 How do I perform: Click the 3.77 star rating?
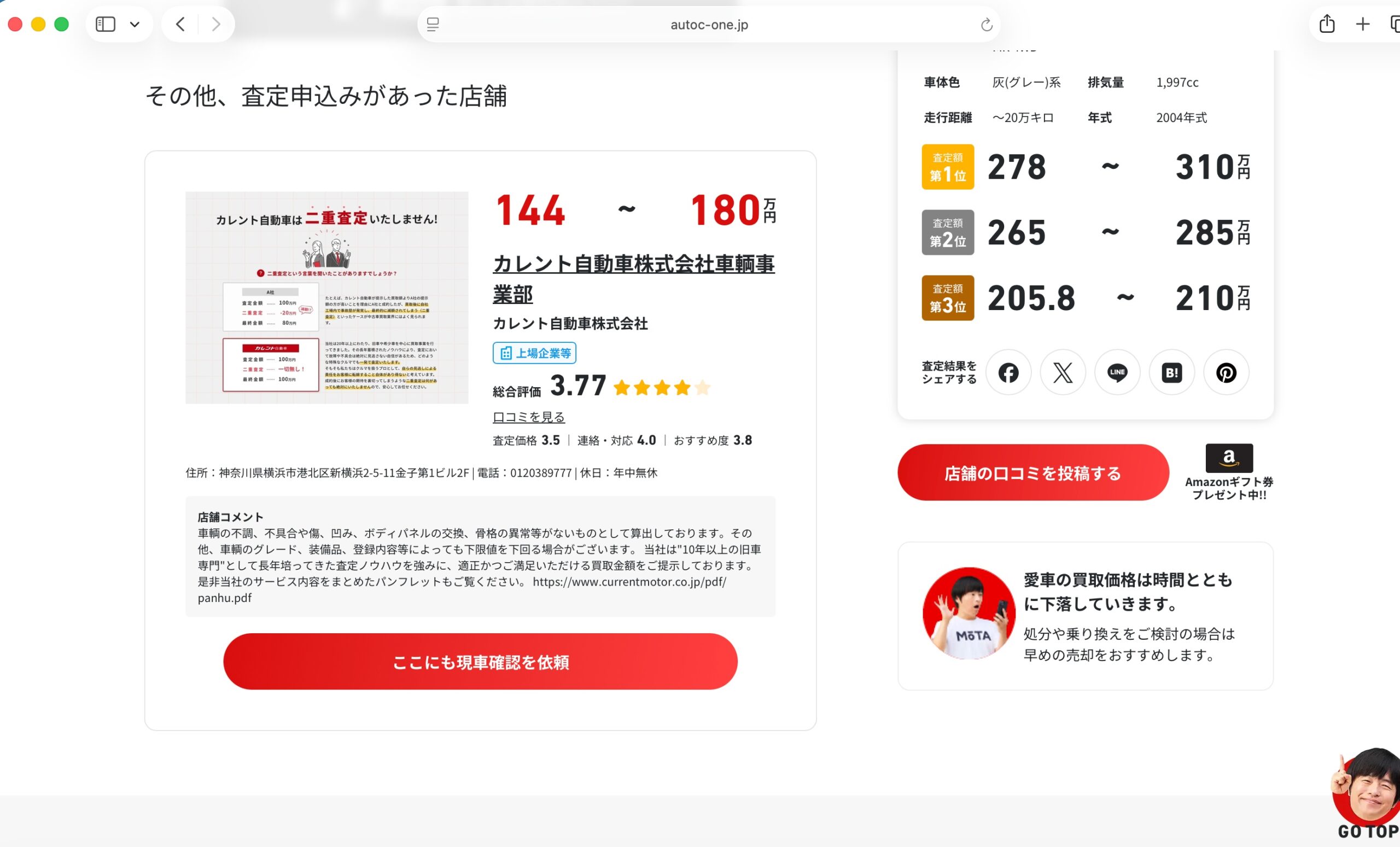[630, 386]
